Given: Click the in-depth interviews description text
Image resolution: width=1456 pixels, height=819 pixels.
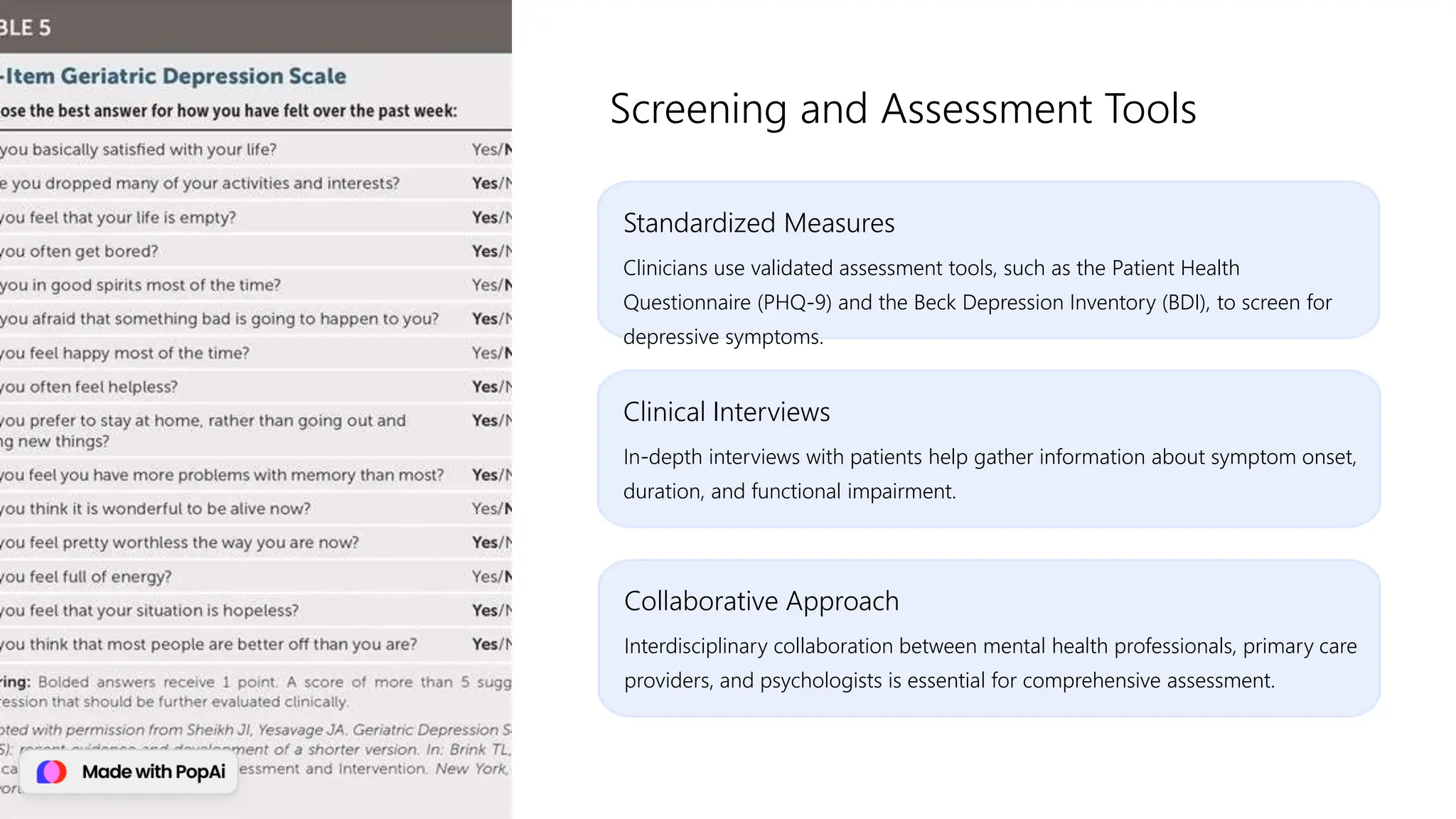Looking at the screenshot, I should click(x=989, y=473).
